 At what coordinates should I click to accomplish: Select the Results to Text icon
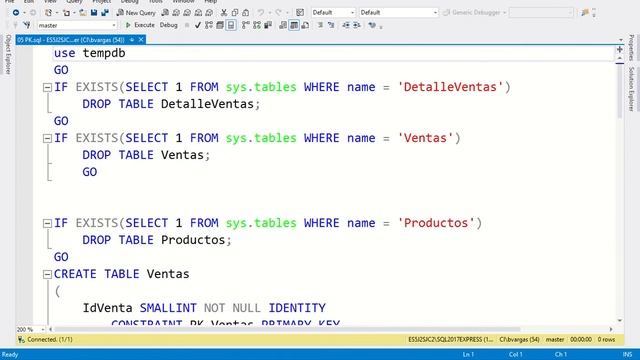(282, 25)
